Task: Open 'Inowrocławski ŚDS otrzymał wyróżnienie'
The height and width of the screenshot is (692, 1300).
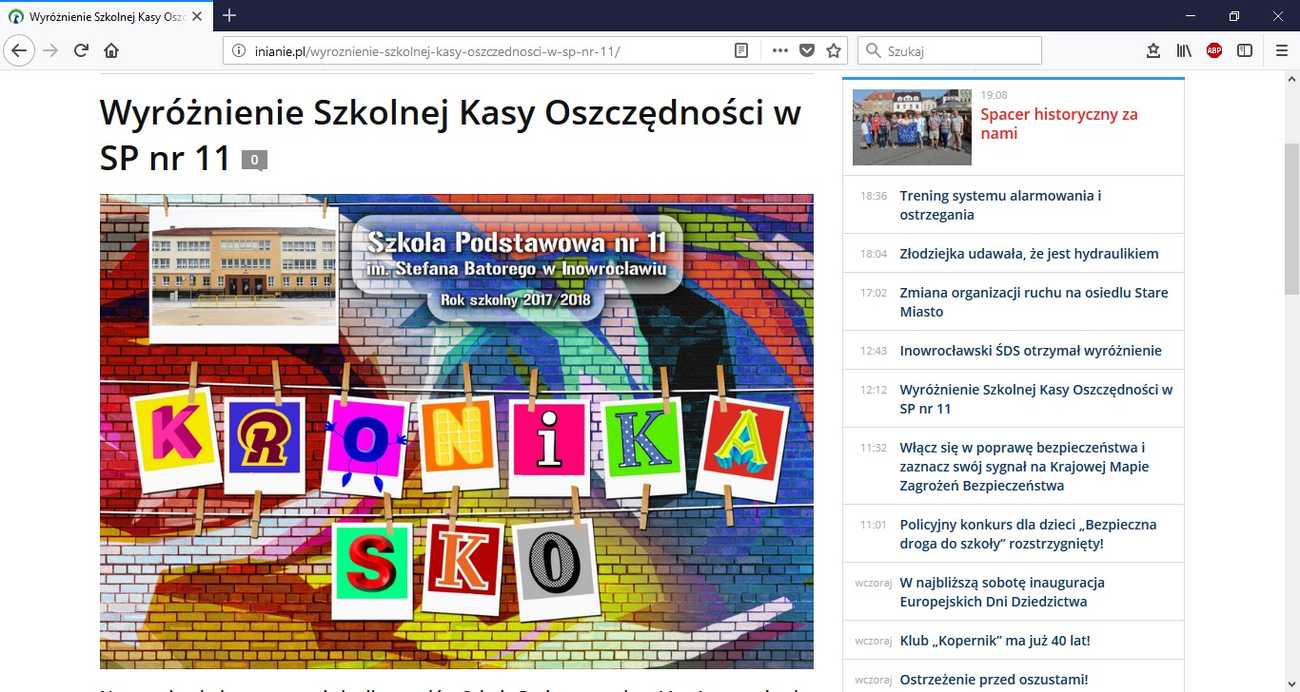Action: click(1031, 350)
